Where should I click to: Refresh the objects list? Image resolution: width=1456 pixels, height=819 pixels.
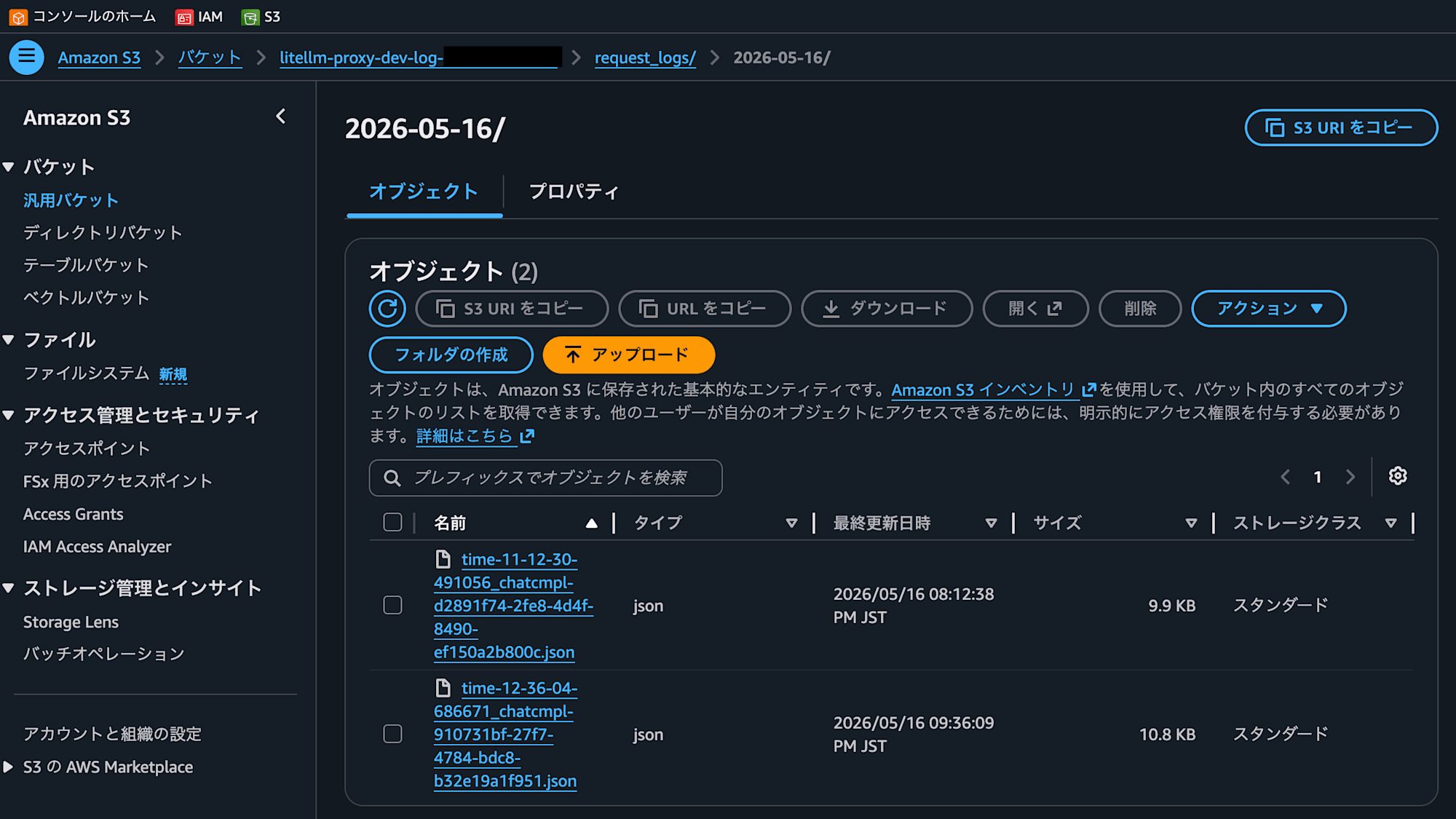coord(387,309)
